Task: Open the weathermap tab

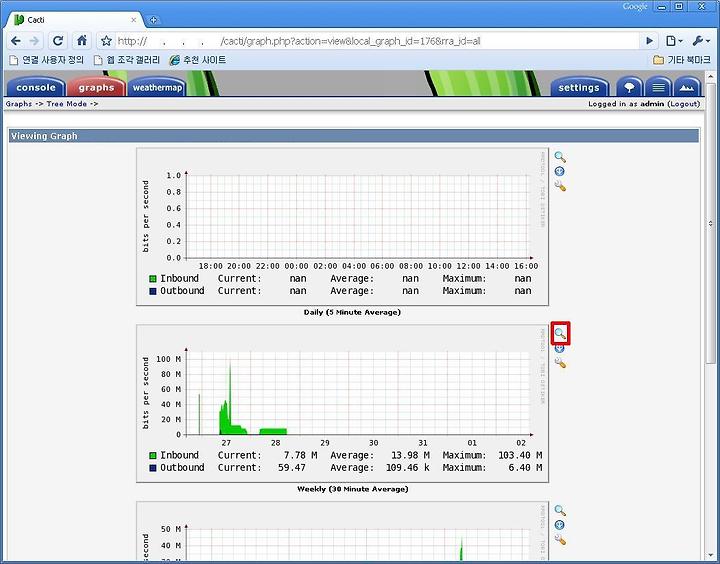Action: point(157,87)
